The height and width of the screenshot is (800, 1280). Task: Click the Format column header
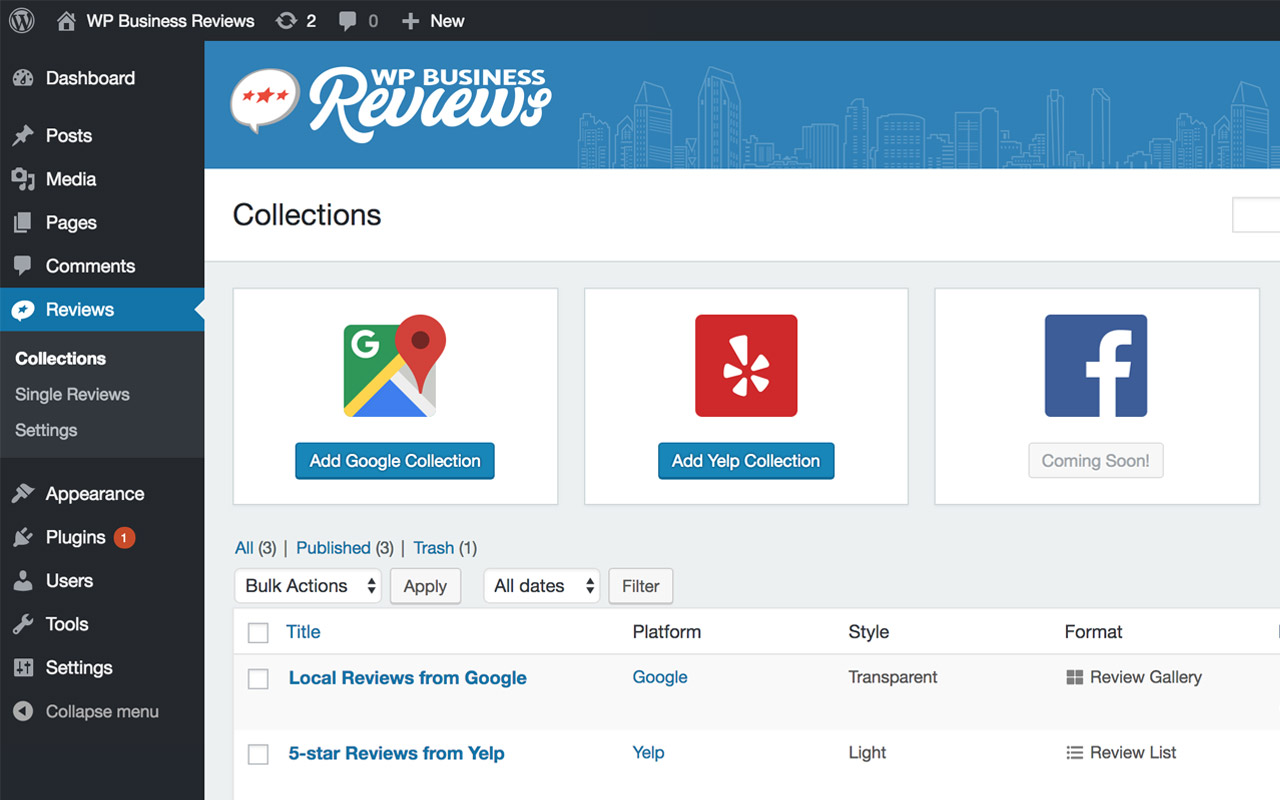[x=1093, y=632]
